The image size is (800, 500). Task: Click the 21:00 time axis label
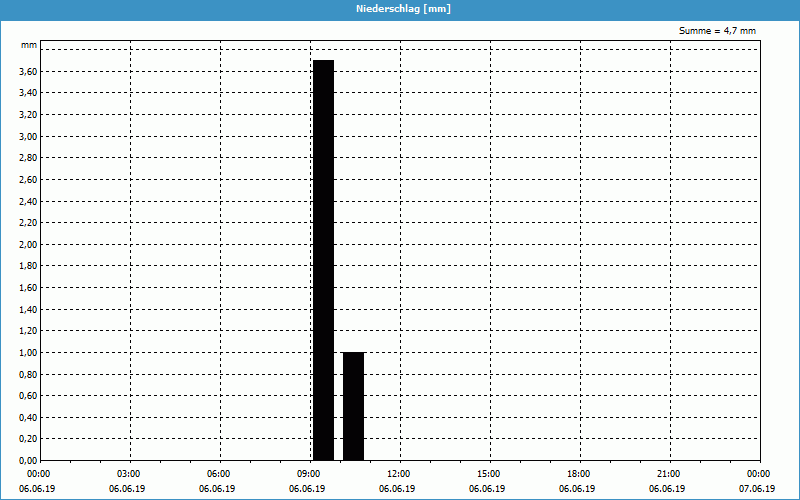point(669,474)
